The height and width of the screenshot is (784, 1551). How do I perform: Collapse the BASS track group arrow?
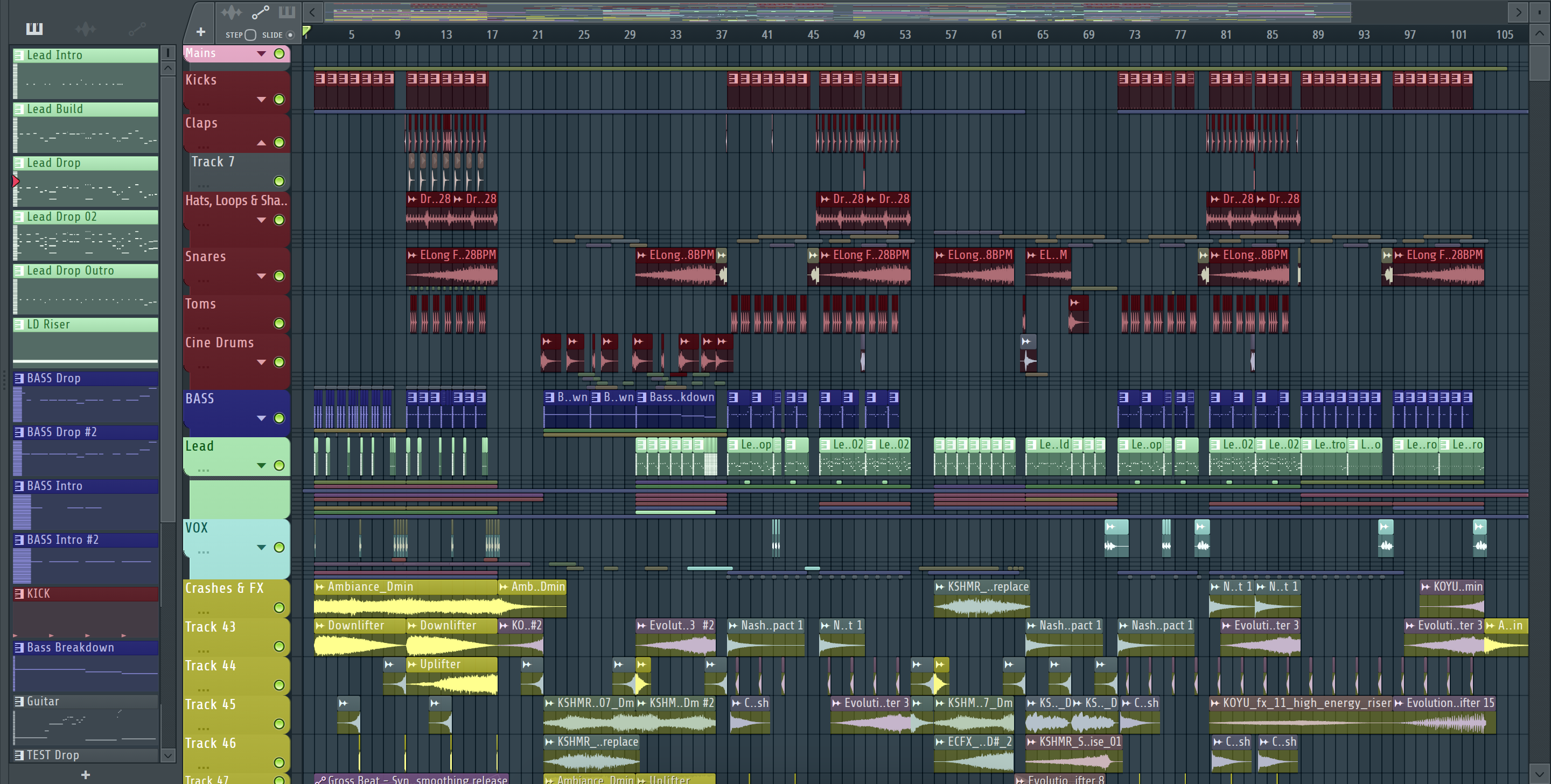click(x=261, y=418)
